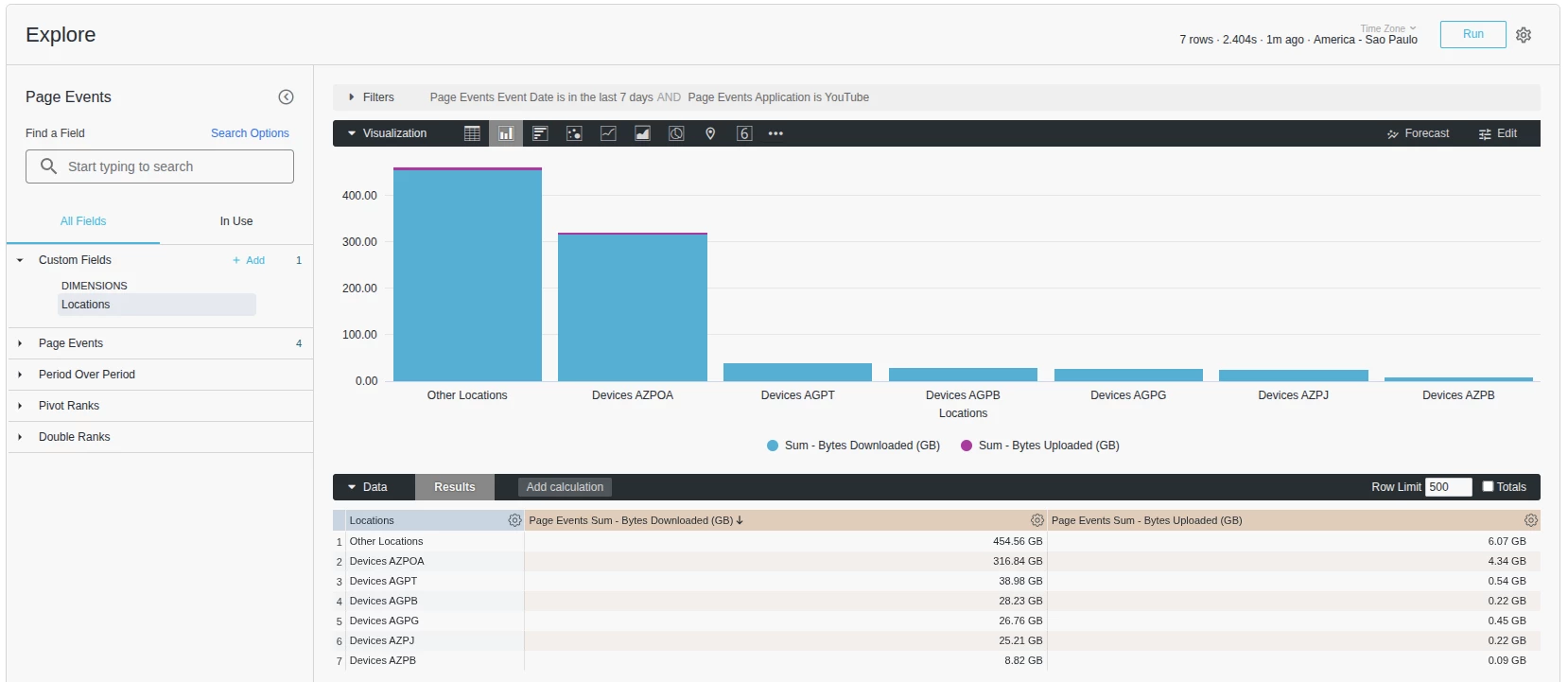This screenshot has width=1568, height=682.
Task: Focus the Find a Field search box
Action: 160,166
